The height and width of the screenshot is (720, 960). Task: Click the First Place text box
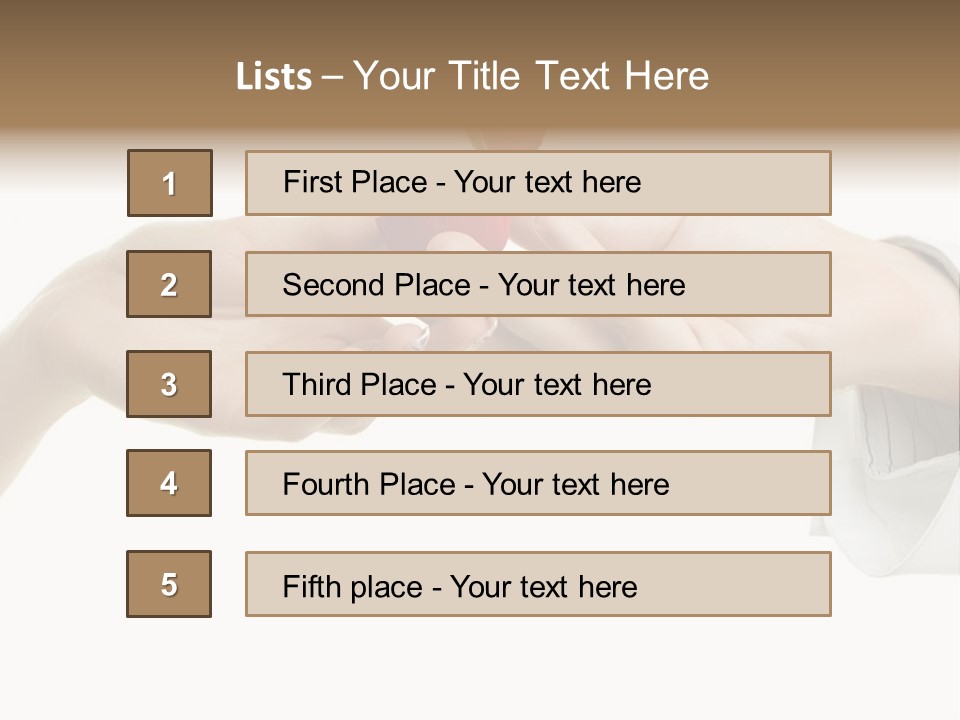pos(538,183)
